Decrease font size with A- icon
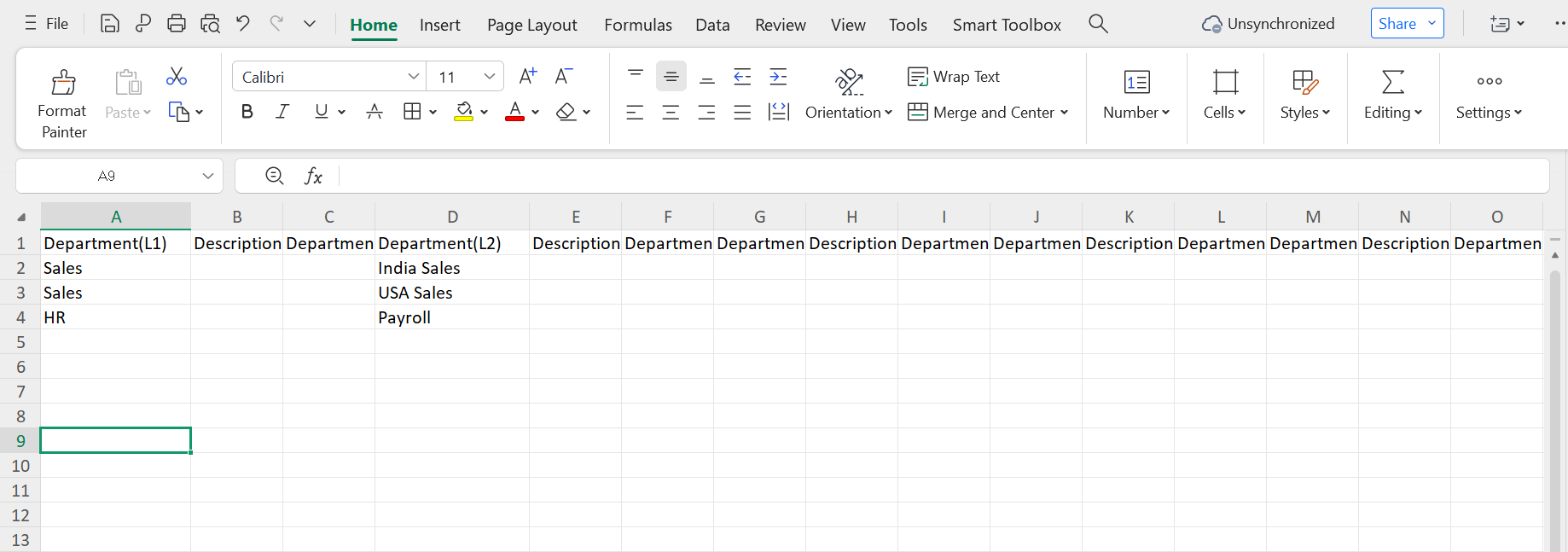Screen dimensions: 1568x552 pos(563,76)
